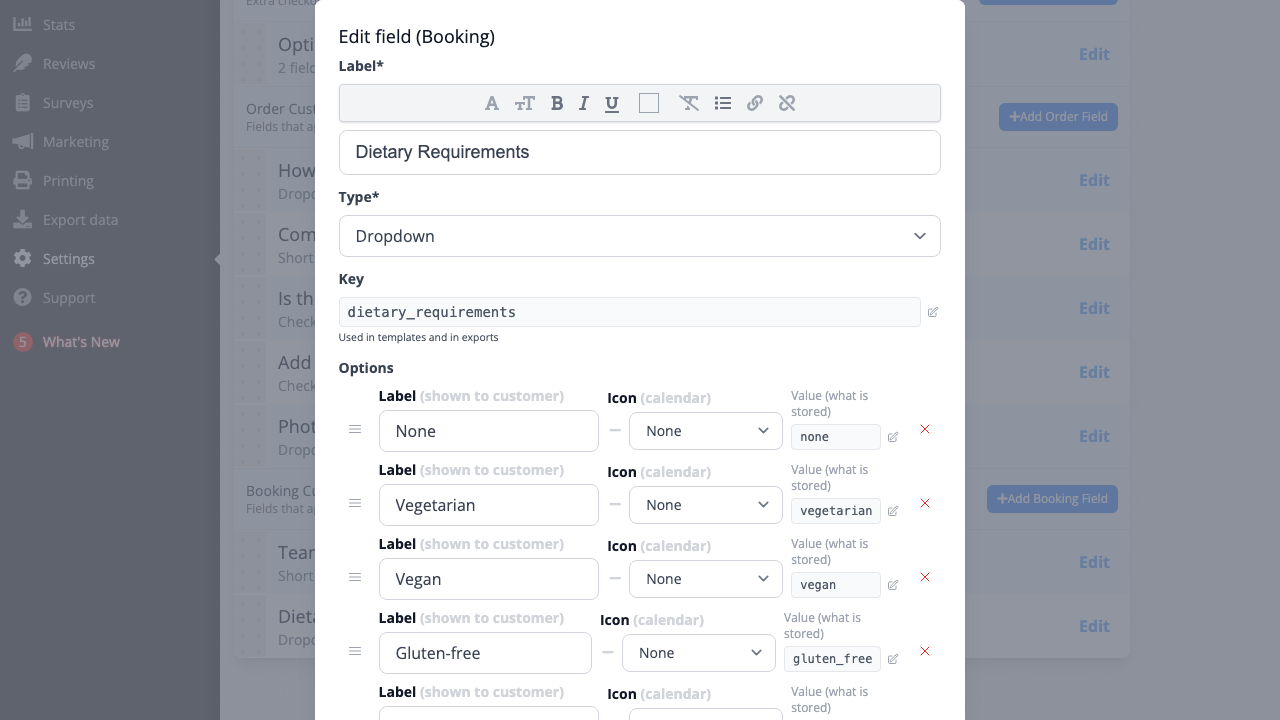Image resolution: width=1280 pixels, height=720 pixels.
Task: Toggle bold formatting in label toolbar
Action: [557, 103]
